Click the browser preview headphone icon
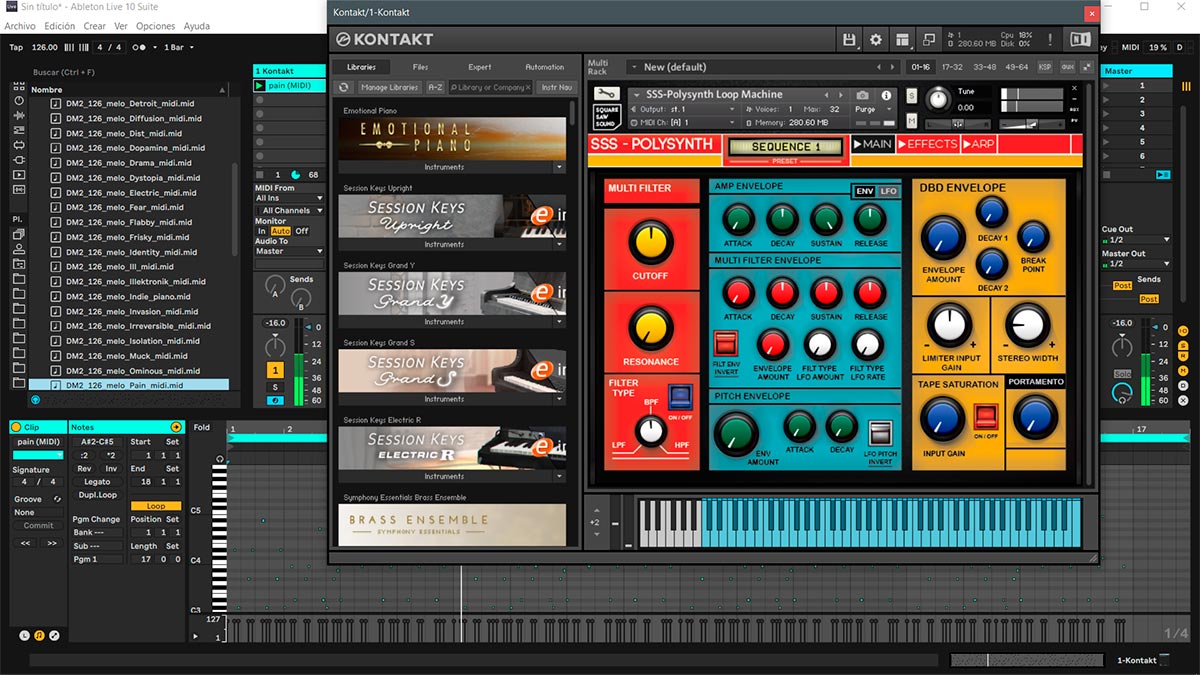1200x675 pixels. (36, 399)
